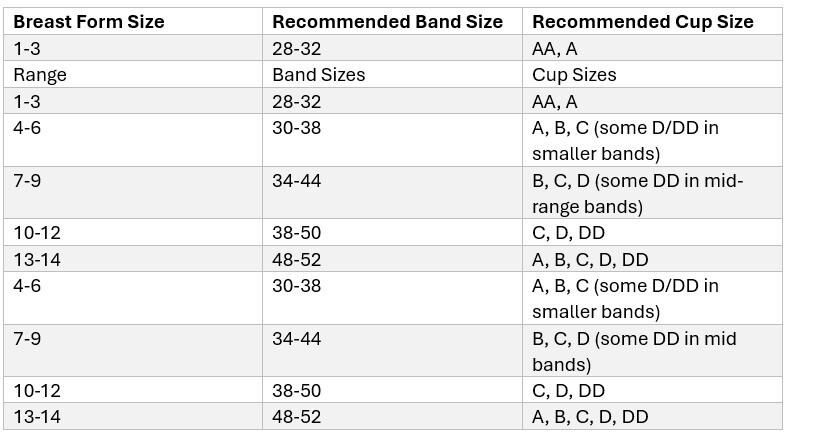Select the '28-32' cell below 'Band Sizes'

point(392,101)
